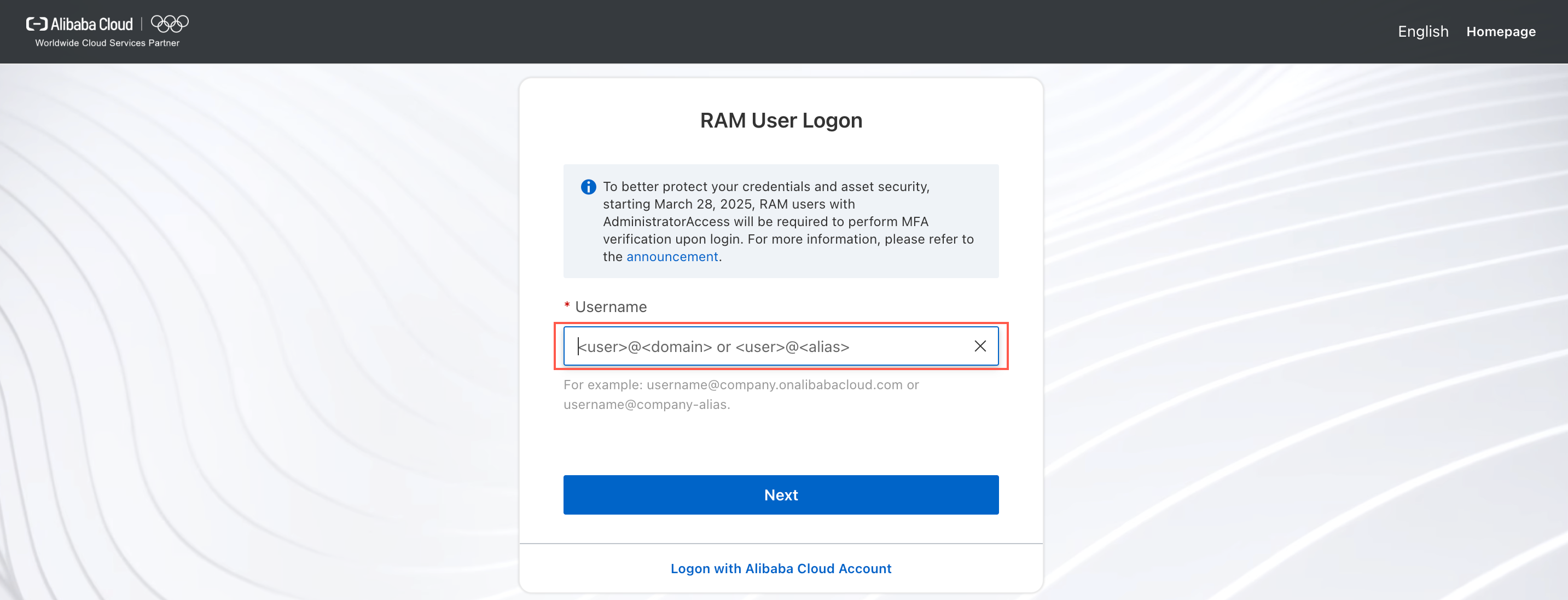Clear the username field with X icon
Image resolution: width=1568 pixels, height=600 pixels.
(x=980, y=346)
